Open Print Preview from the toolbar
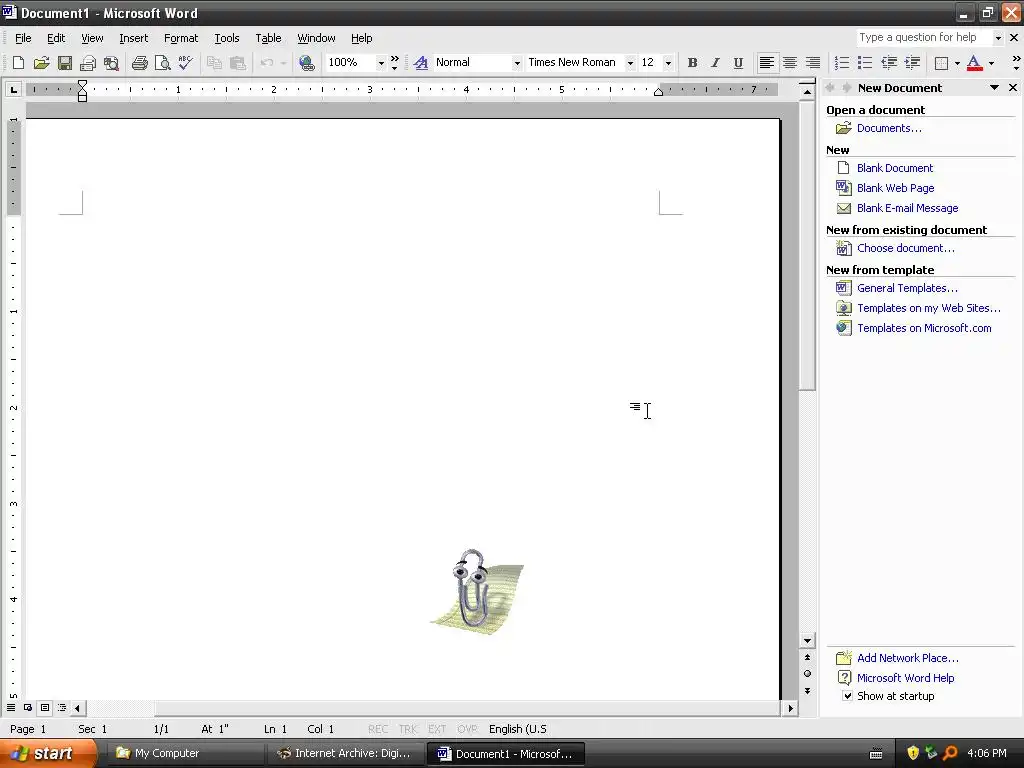 pyautogui.click(x=162, y=63)
